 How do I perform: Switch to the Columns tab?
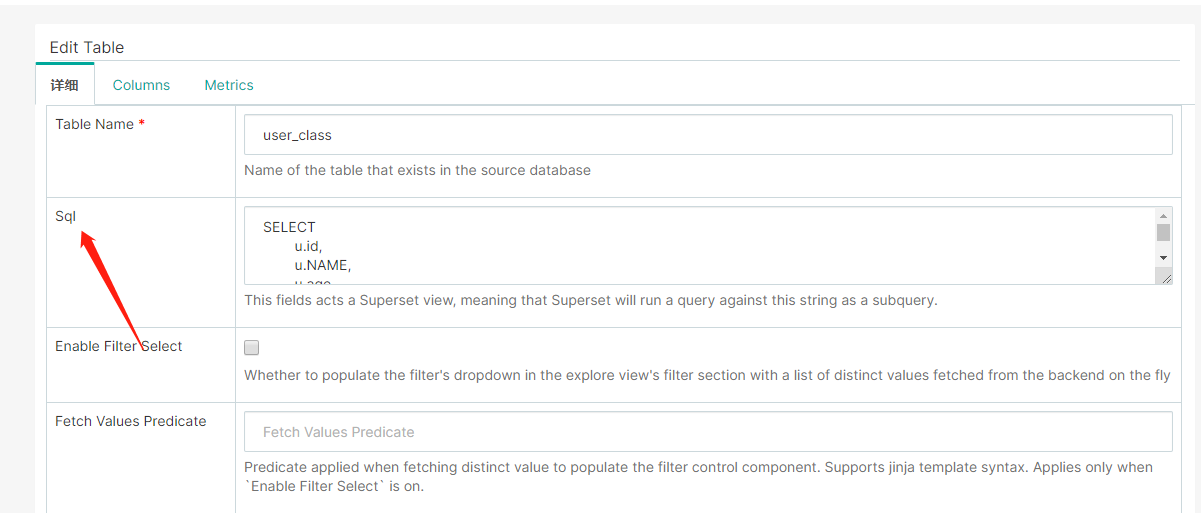point(141,85)
